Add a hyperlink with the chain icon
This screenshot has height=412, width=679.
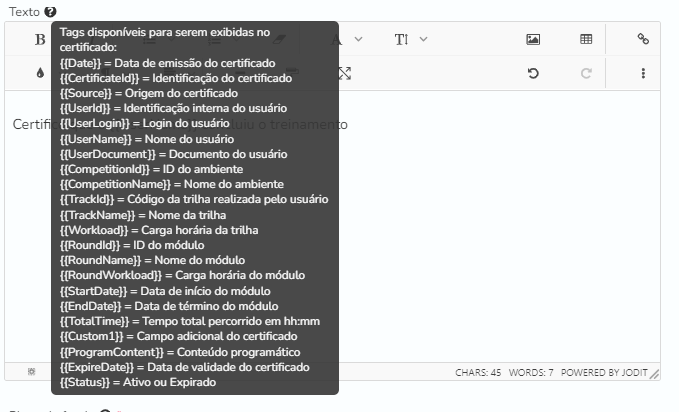pos(643,39)
